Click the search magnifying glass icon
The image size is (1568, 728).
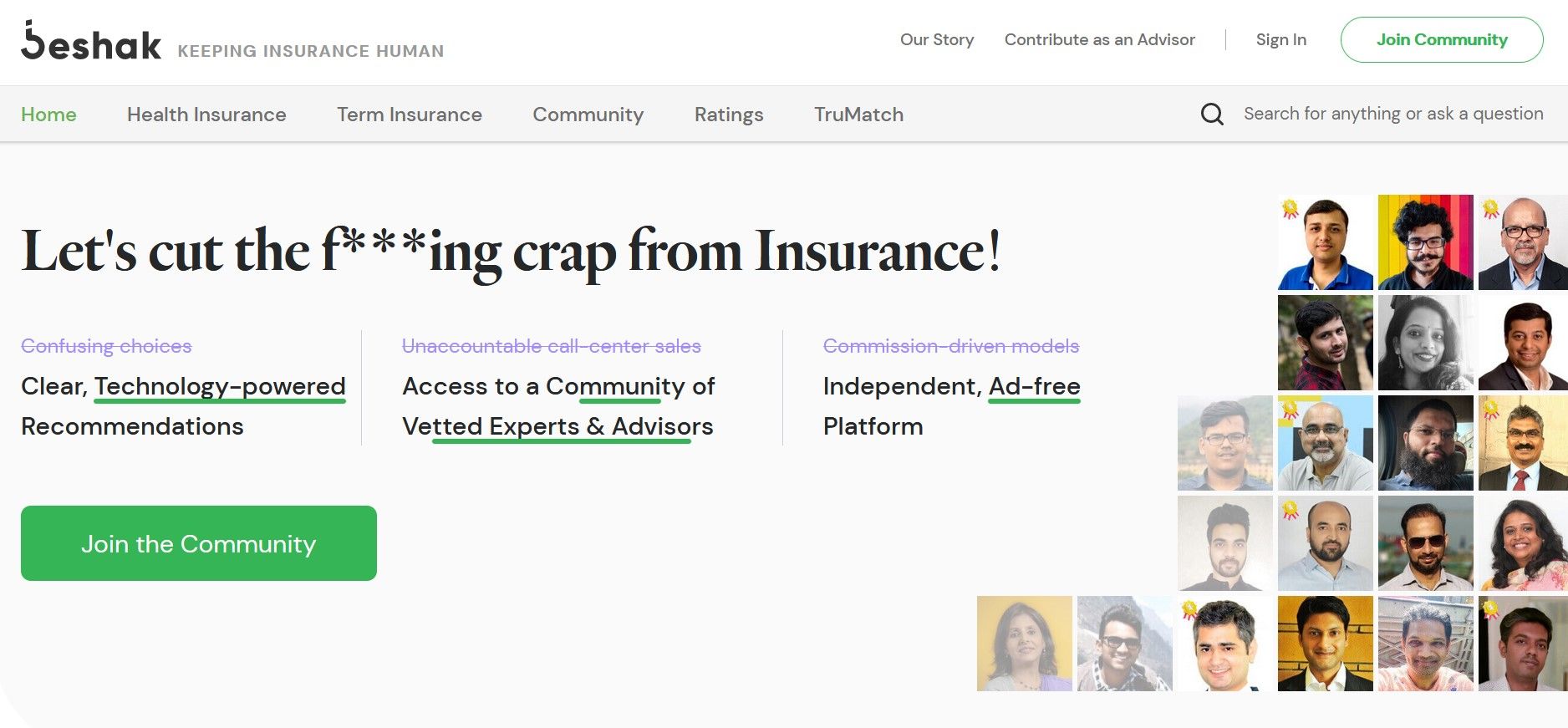tap(1211, 115)
